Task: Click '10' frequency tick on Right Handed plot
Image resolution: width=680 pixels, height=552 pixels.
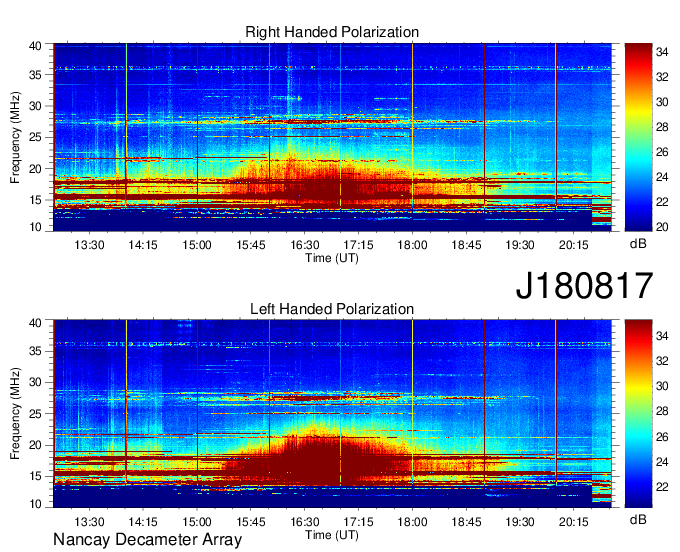Action: (36, 227)
